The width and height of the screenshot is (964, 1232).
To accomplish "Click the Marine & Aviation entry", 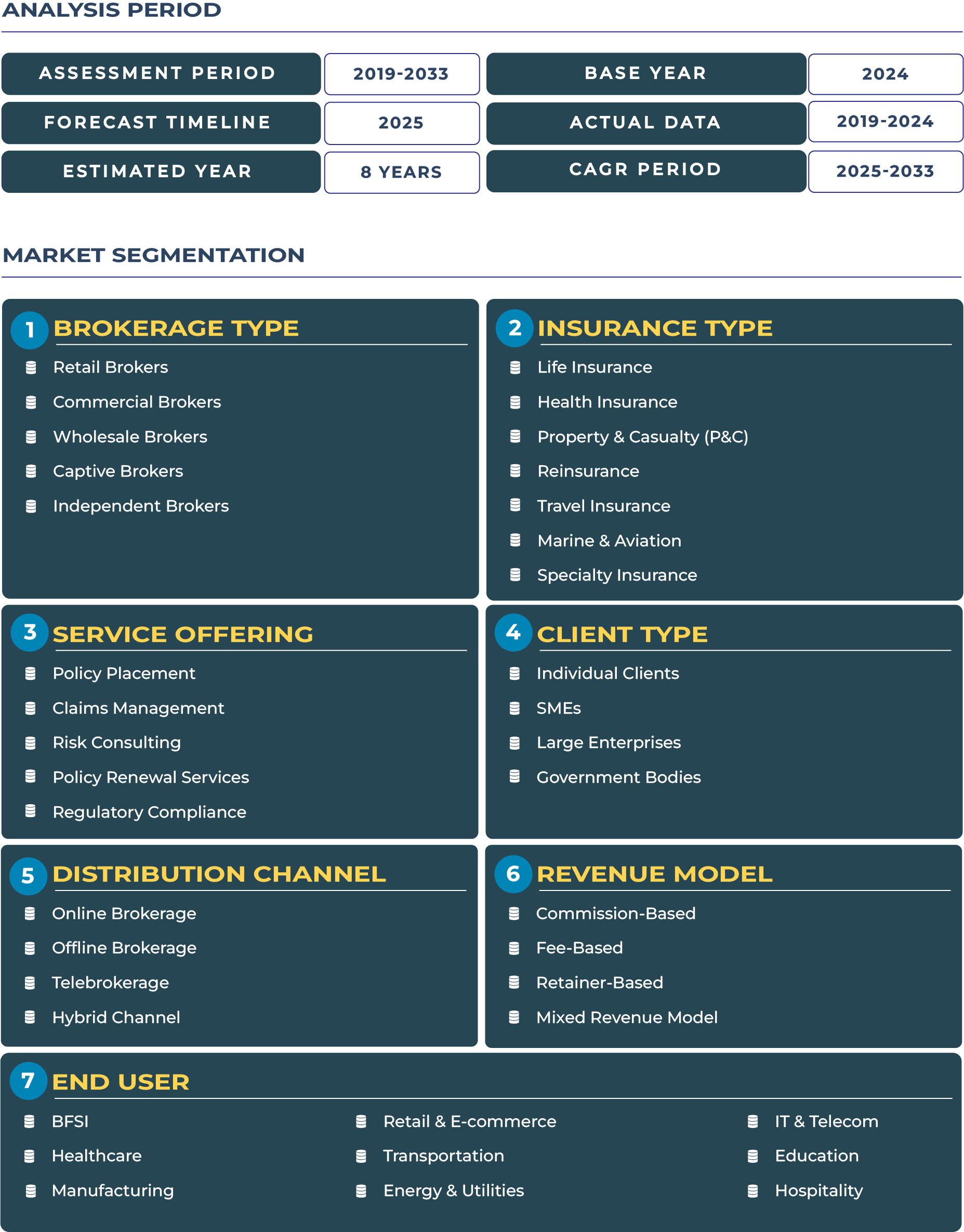I will click(x=610, y=541).
